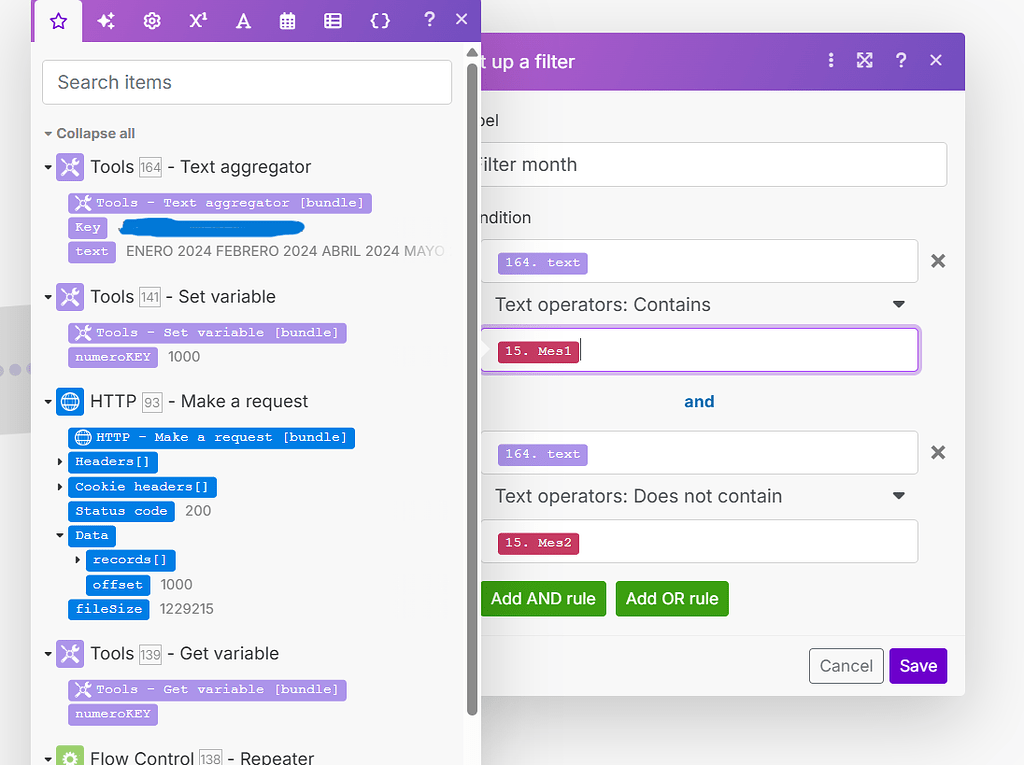Expand the filter dialog to fullscreen
This screenshot has height=765, width=1024.
coord(864,60)
